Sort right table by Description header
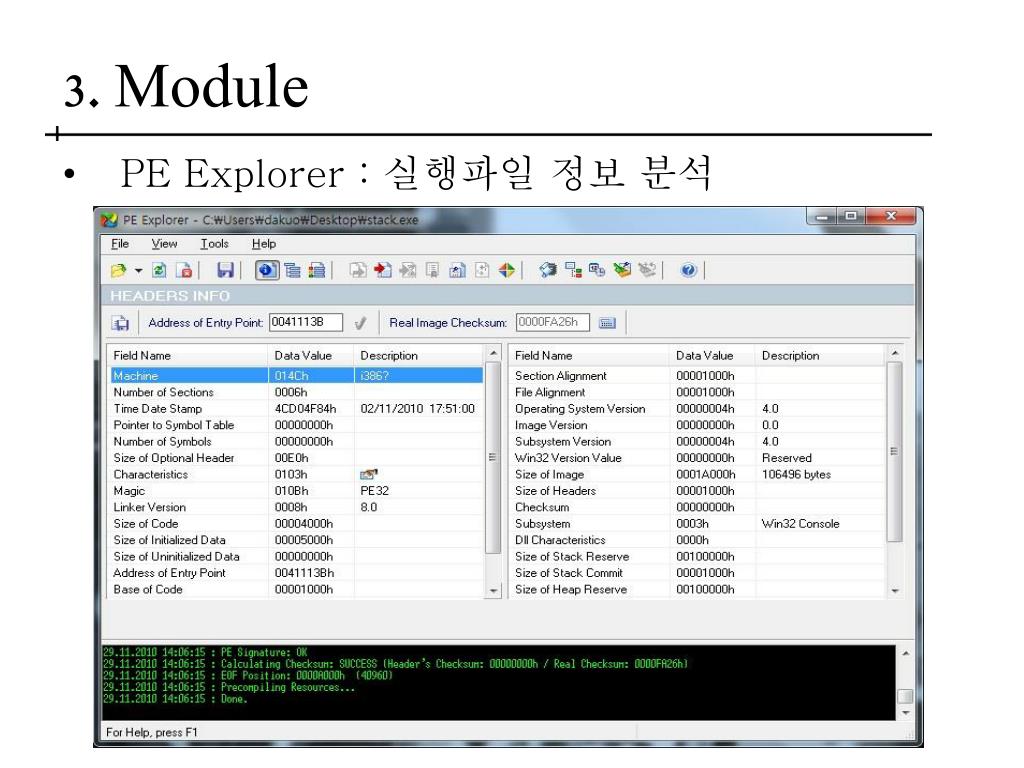The width and height of the screenshot is (1024, 768). tap(821, 355)
